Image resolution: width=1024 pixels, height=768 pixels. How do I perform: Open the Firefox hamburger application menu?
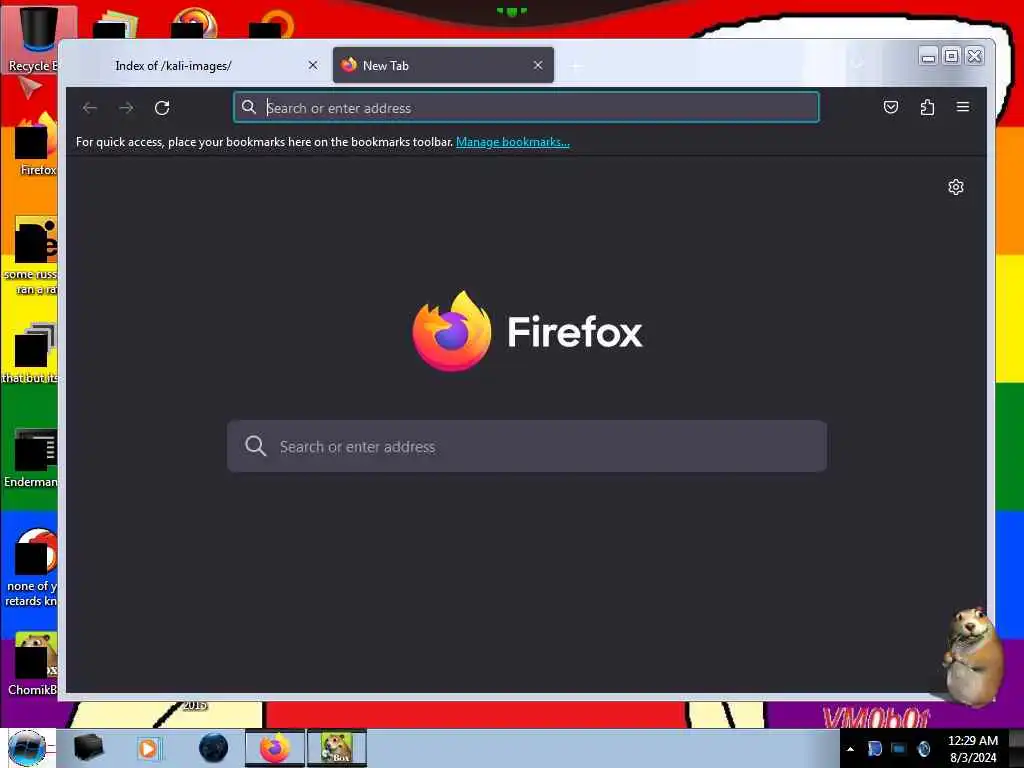(x=963, y=107)
